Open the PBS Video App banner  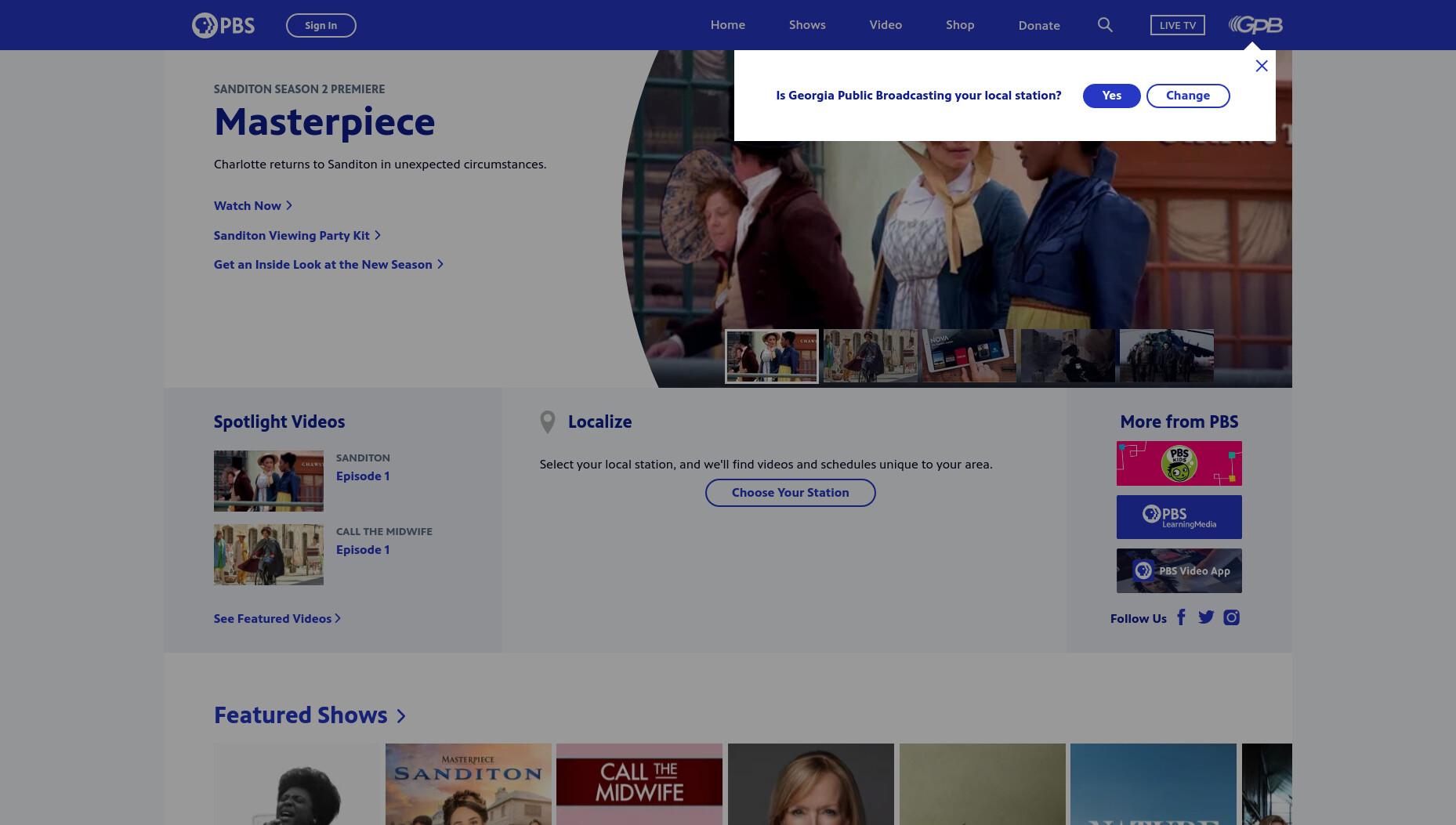(1179, 570)
